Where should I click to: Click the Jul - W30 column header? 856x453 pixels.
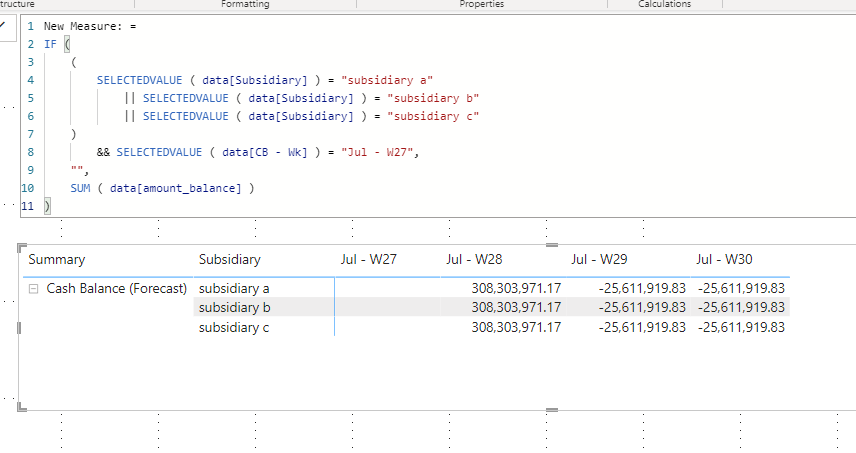pos(724,259)
